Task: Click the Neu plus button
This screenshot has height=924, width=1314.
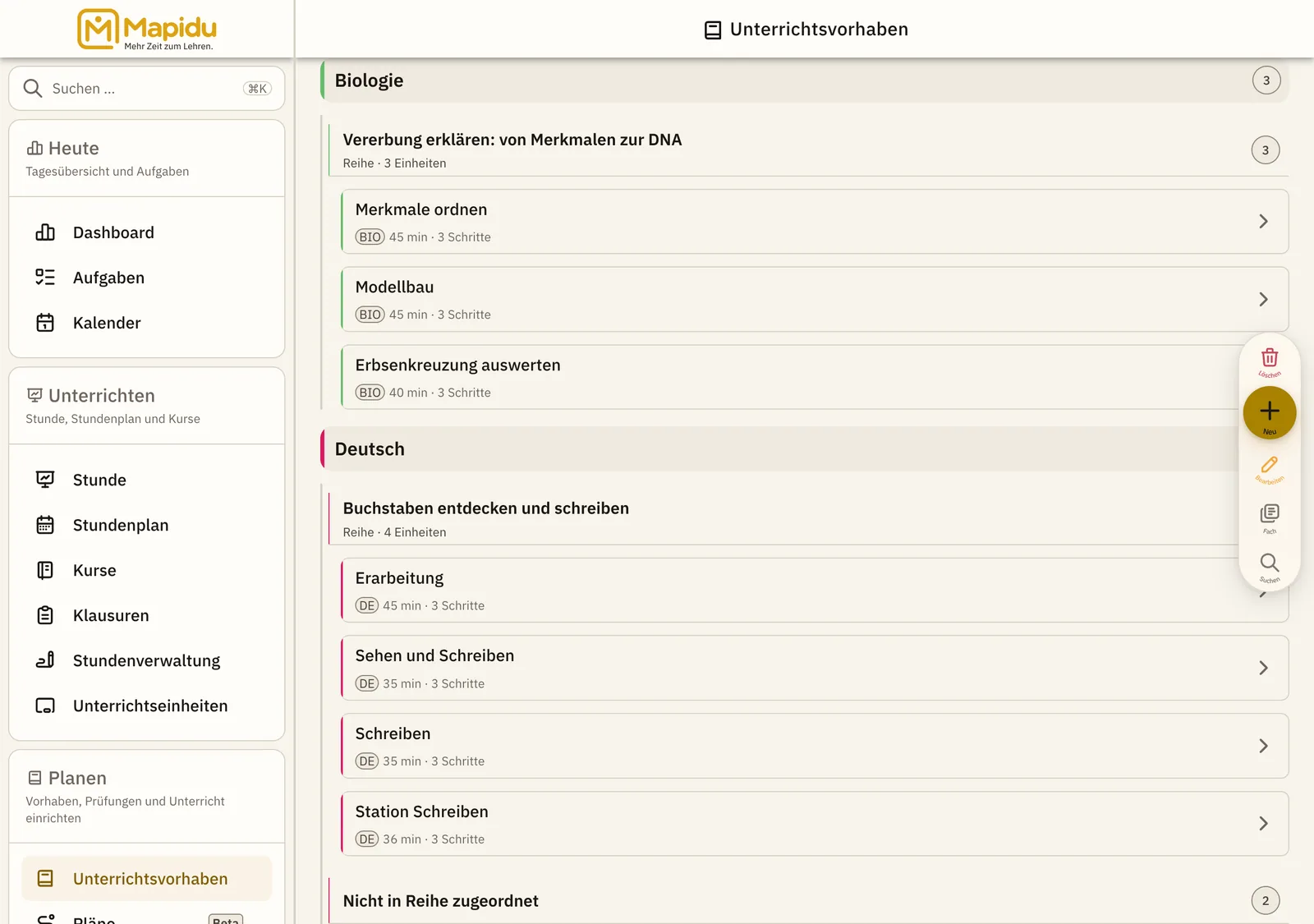Action: (1270, 412)
